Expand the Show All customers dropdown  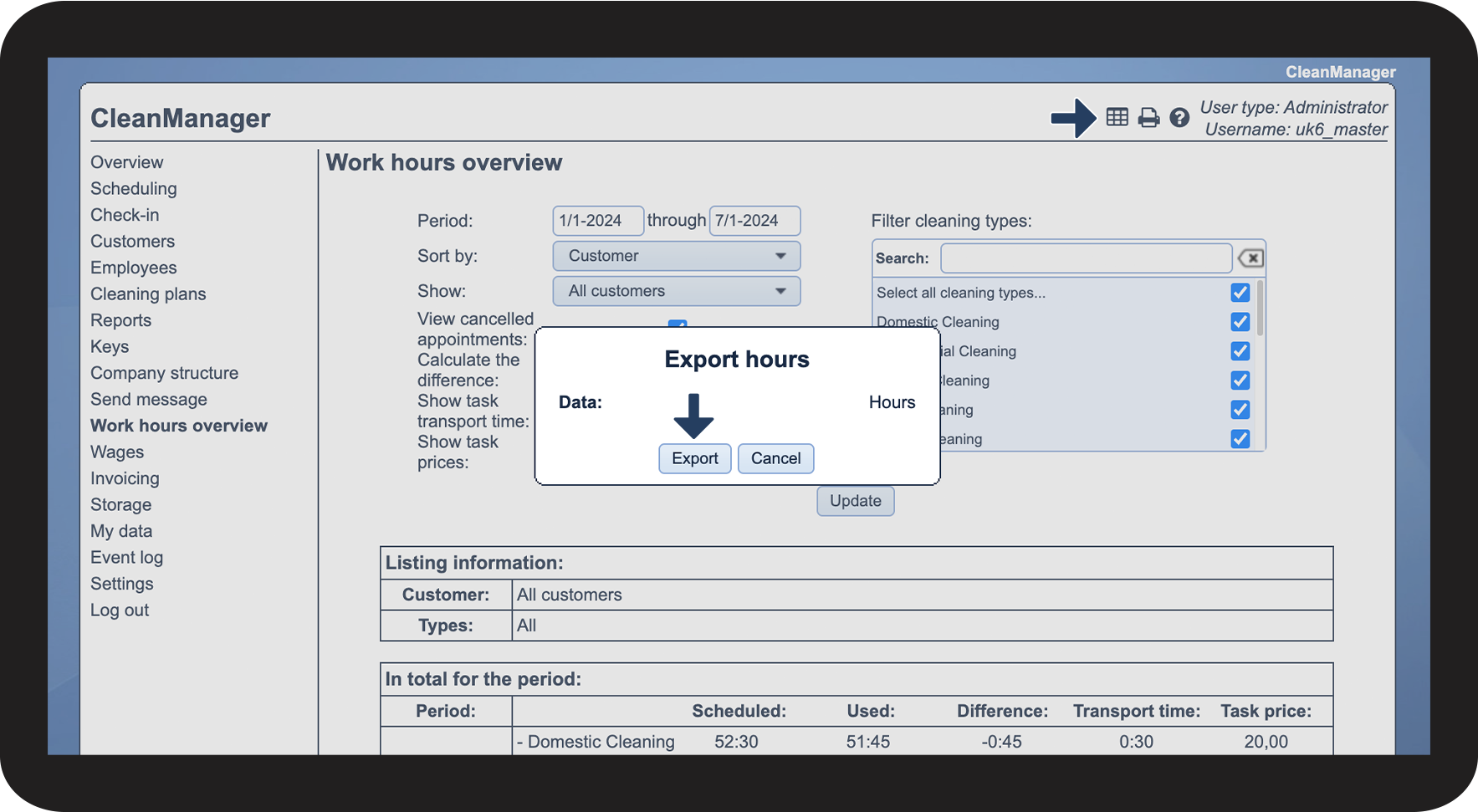tap(676, 291)
